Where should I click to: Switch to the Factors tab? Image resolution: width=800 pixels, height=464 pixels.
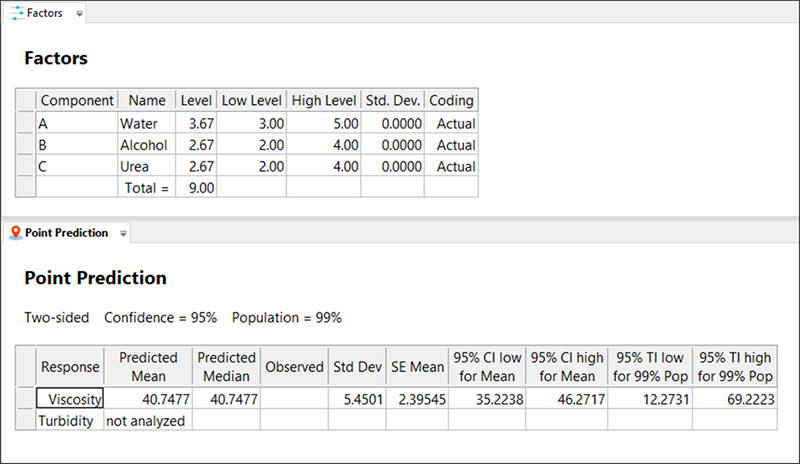(x=44, y=13)
